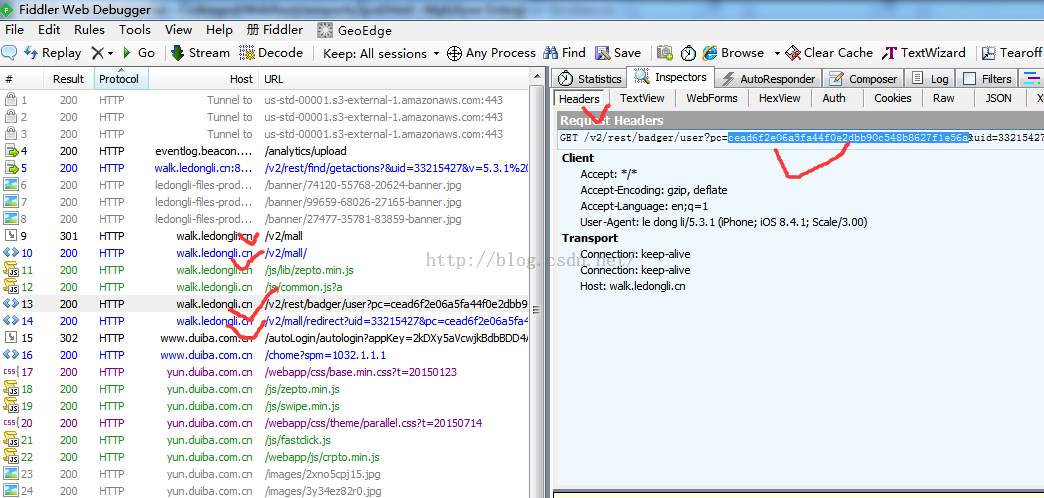Select session 14 /v2/mall/redirect URL
This screenshot has height=498, width=1044.
tap(396, 321)
